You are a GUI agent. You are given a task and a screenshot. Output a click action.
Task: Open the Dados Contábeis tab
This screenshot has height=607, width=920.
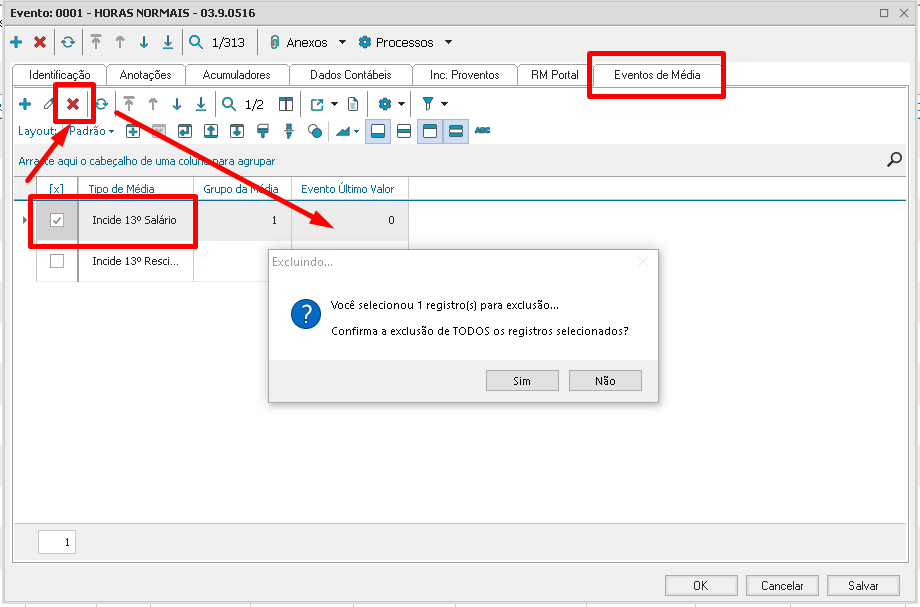[350, 75]
